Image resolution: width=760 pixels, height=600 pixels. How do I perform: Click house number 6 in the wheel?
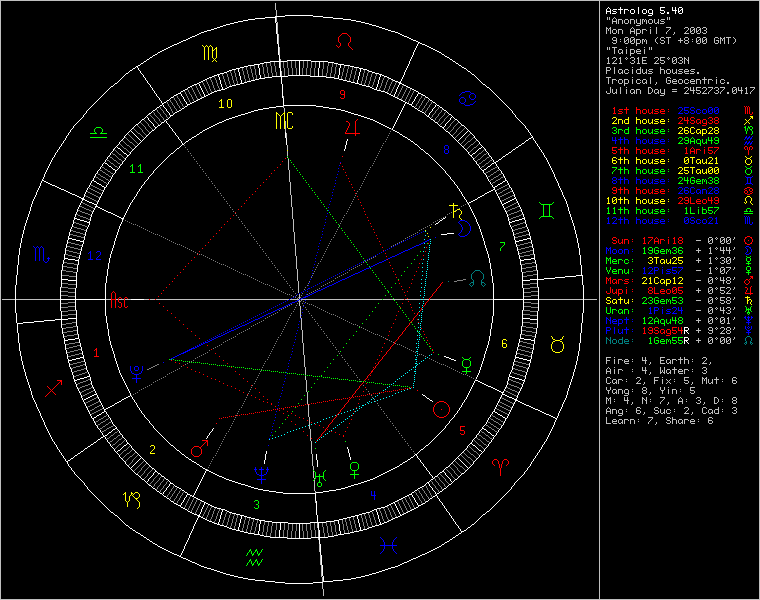504,344
